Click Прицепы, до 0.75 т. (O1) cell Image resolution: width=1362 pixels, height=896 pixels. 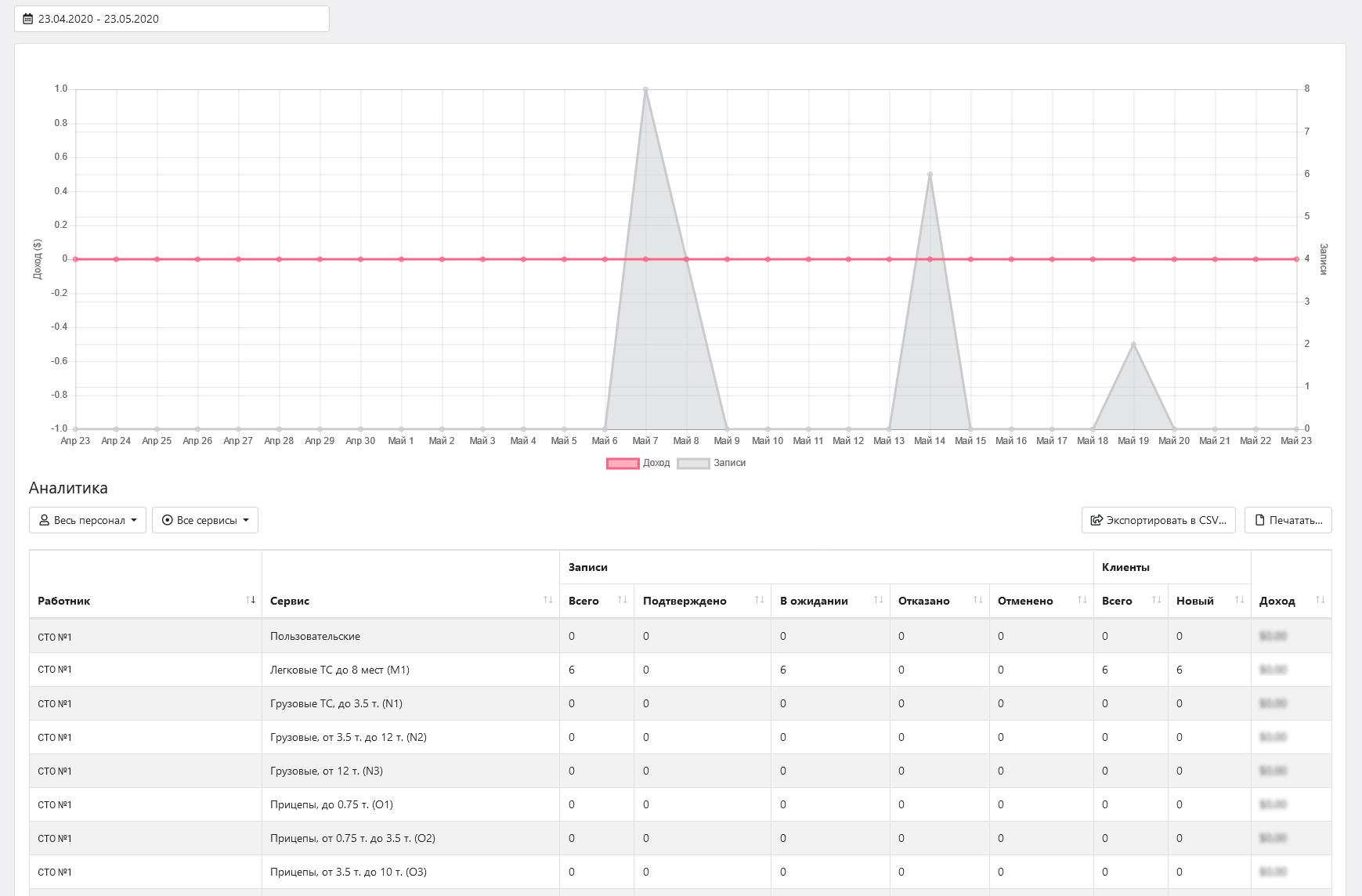410,804
